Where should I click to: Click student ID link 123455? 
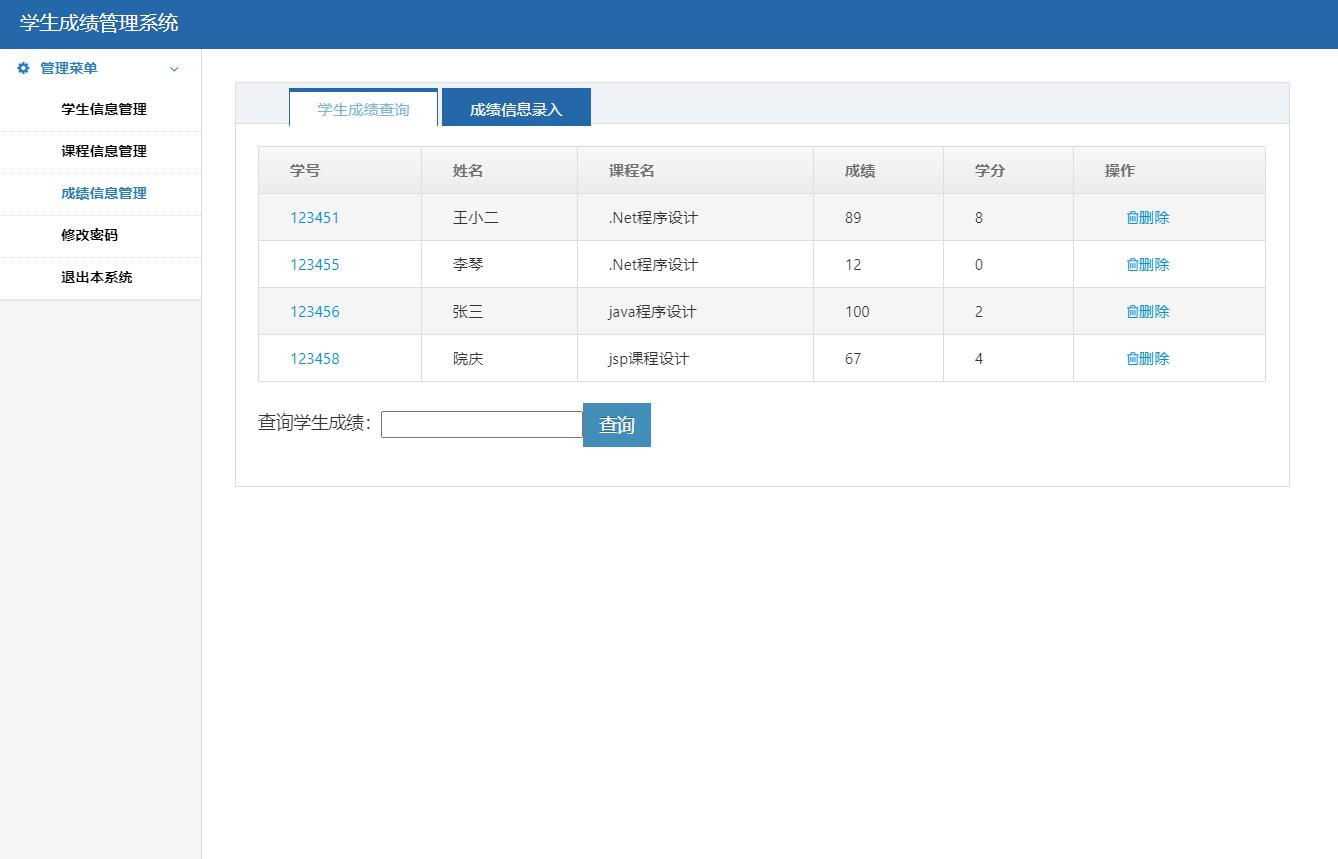pyautogui.click(x=315, y=264)
